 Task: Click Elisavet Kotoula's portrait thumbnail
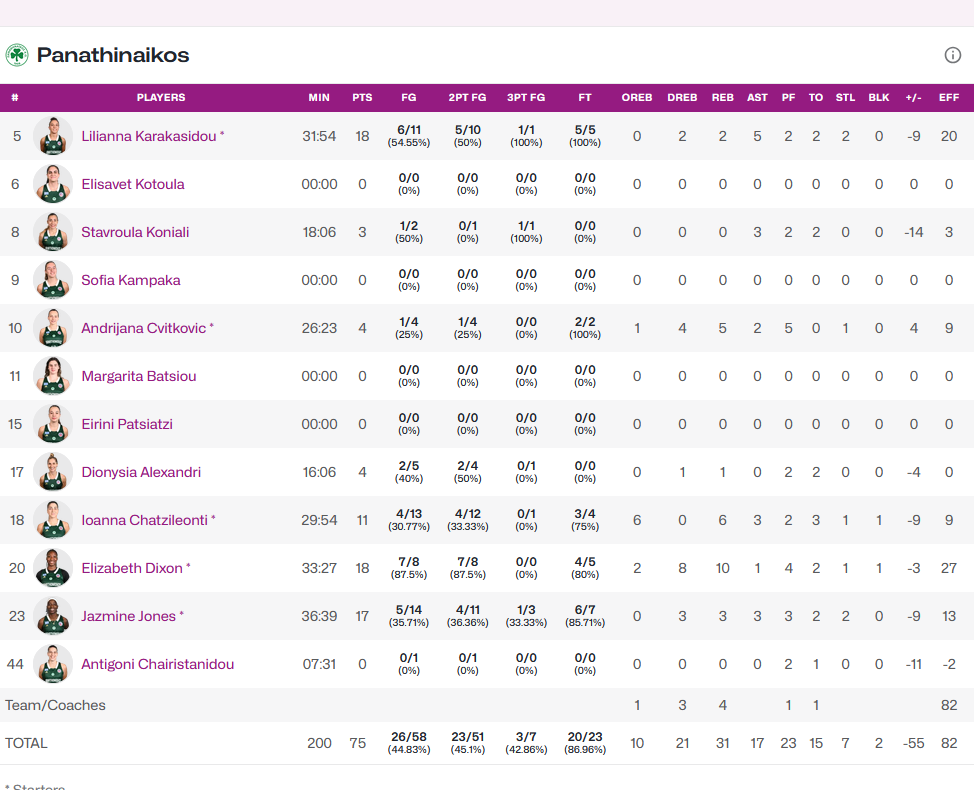pyautogui.click(x=53, y=184)
